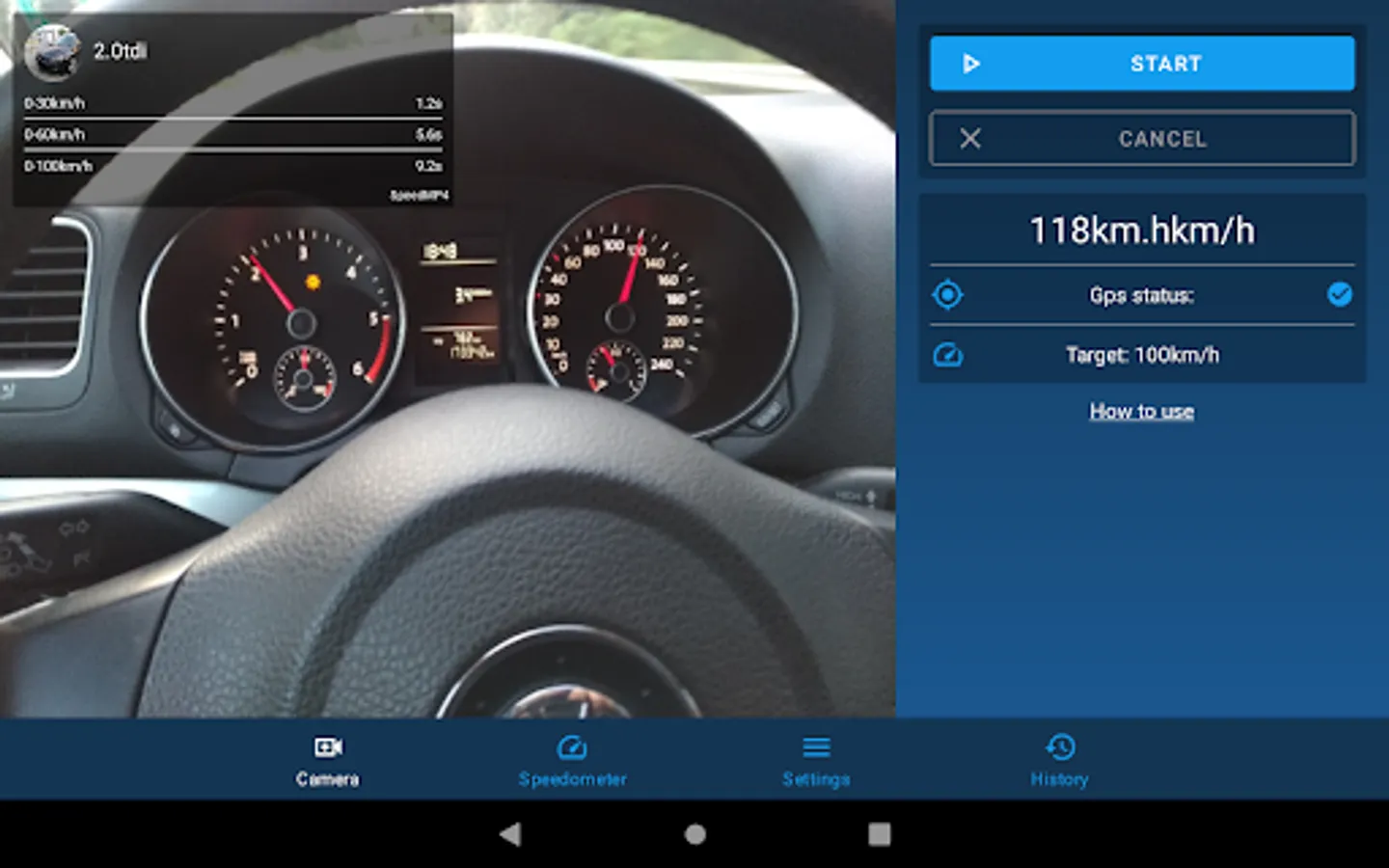
Task: Select the 0-60km/h result row
Action: coord(233,135)
